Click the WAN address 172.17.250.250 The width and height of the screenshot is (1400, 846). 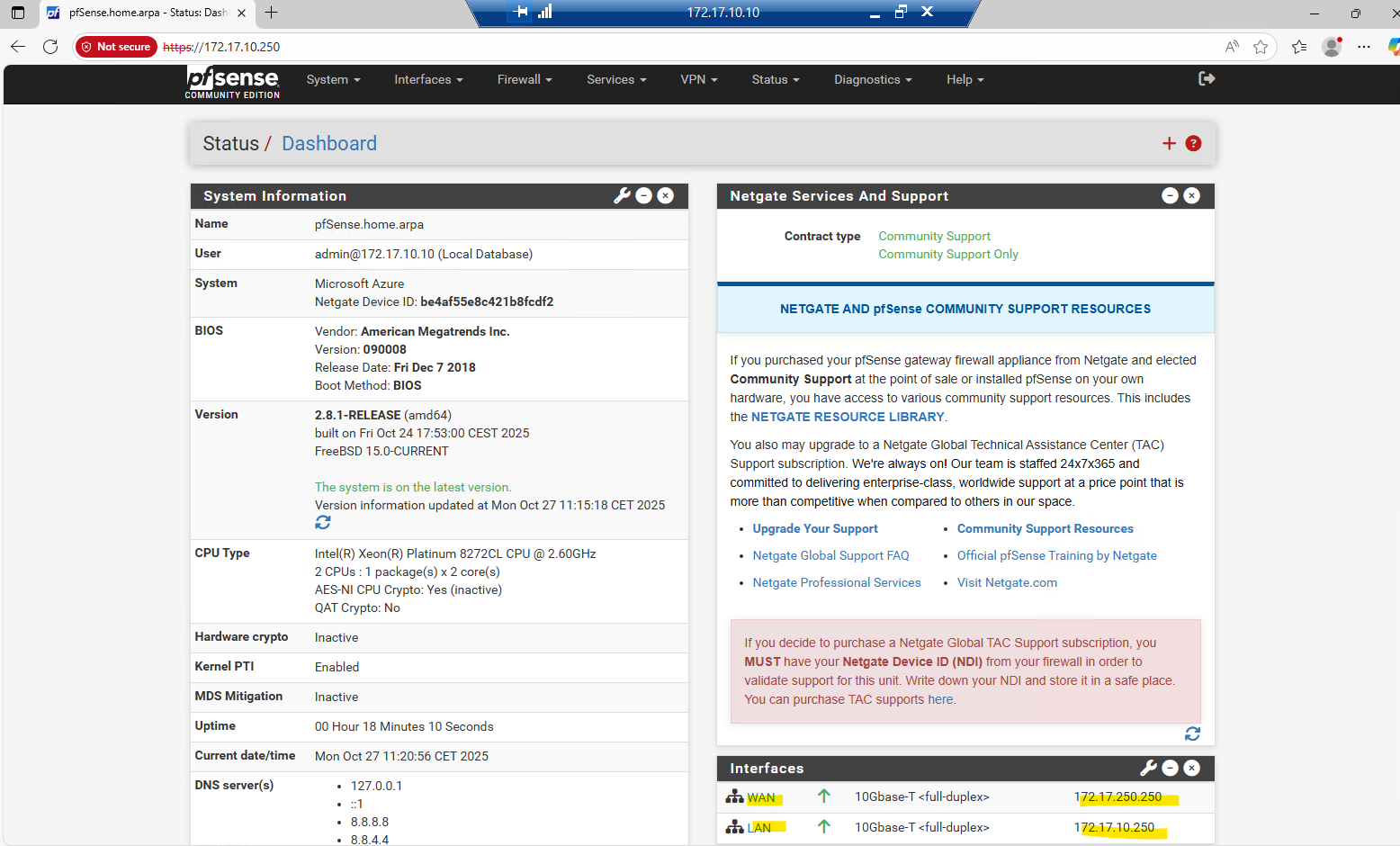click(1117, 796)
